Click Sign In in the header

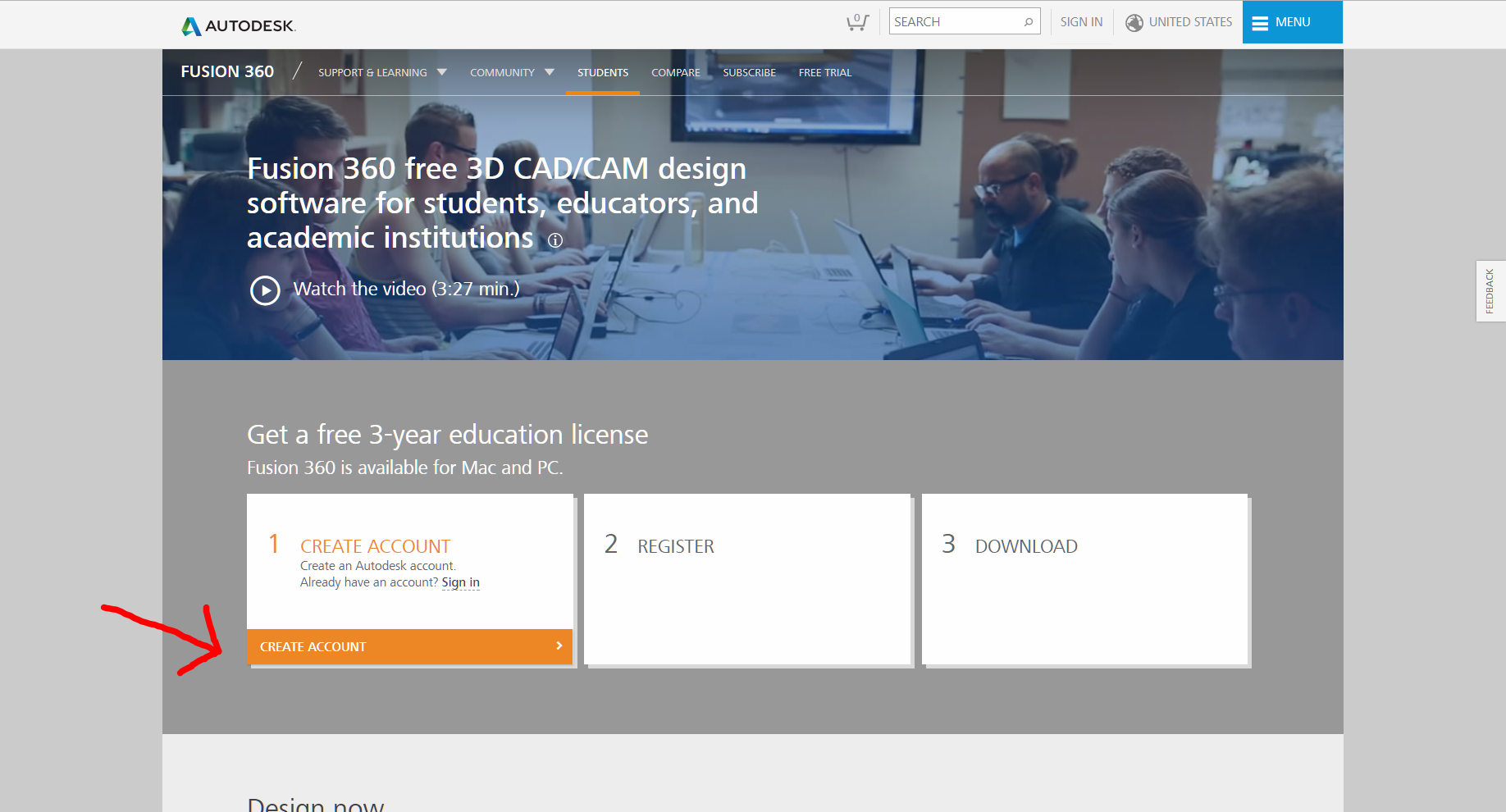[x=1080, y=22]
